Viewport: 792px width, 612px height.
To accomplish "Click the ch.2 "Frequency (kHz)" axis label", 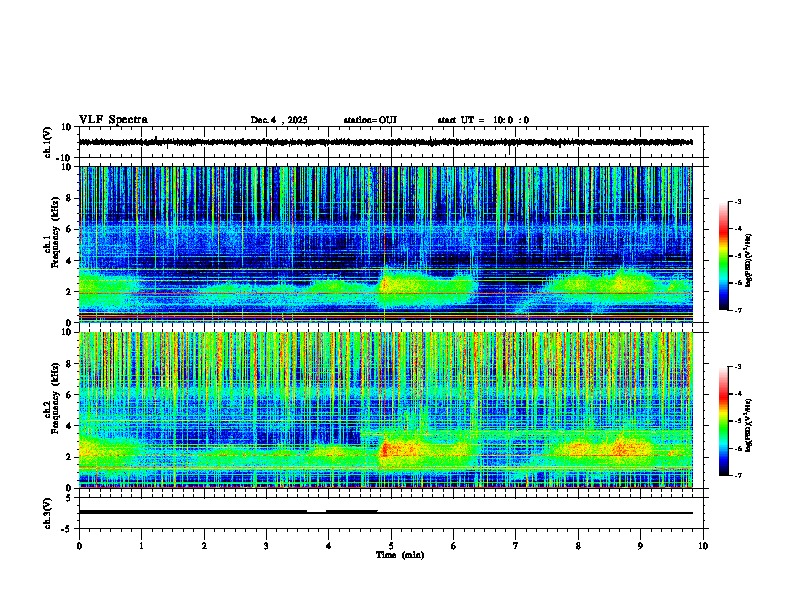I will coord(55,397).
